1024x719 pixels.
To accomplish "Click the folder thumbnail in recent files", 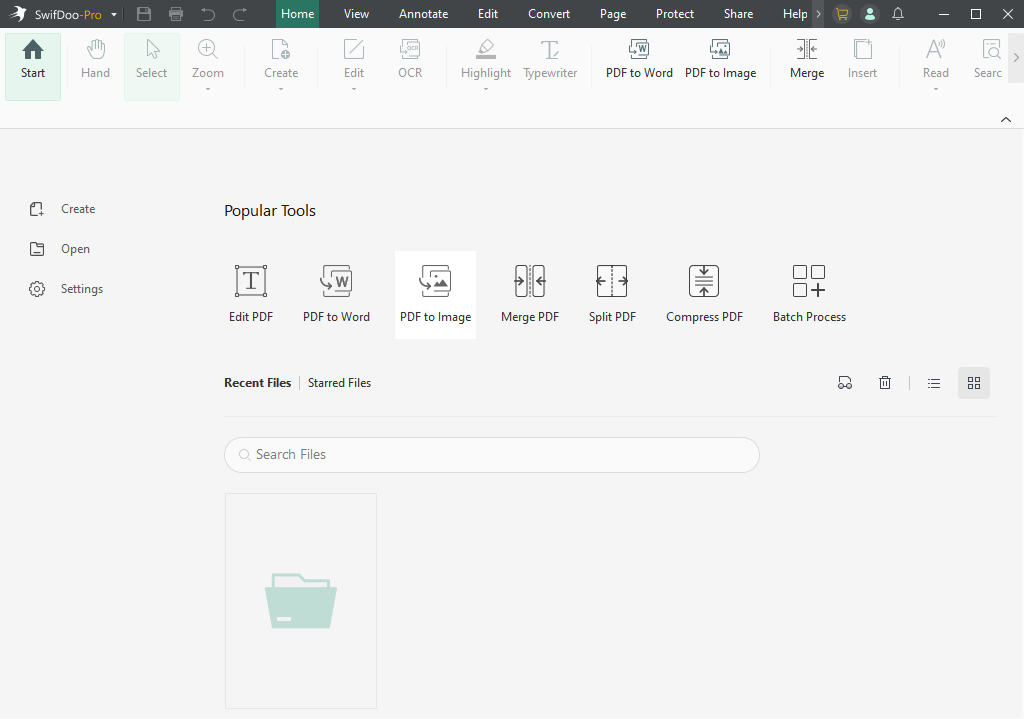I will [300, 601].
